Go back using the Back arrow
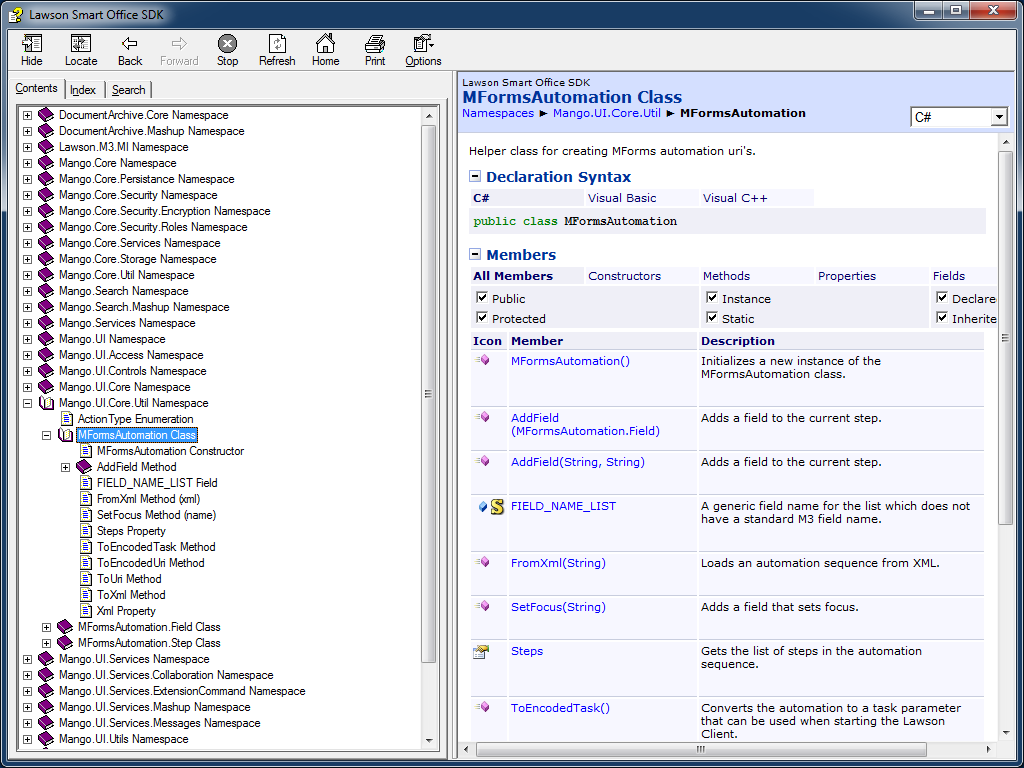Image resolution: width=1024 pixels, height=768 pixels. 130,50
